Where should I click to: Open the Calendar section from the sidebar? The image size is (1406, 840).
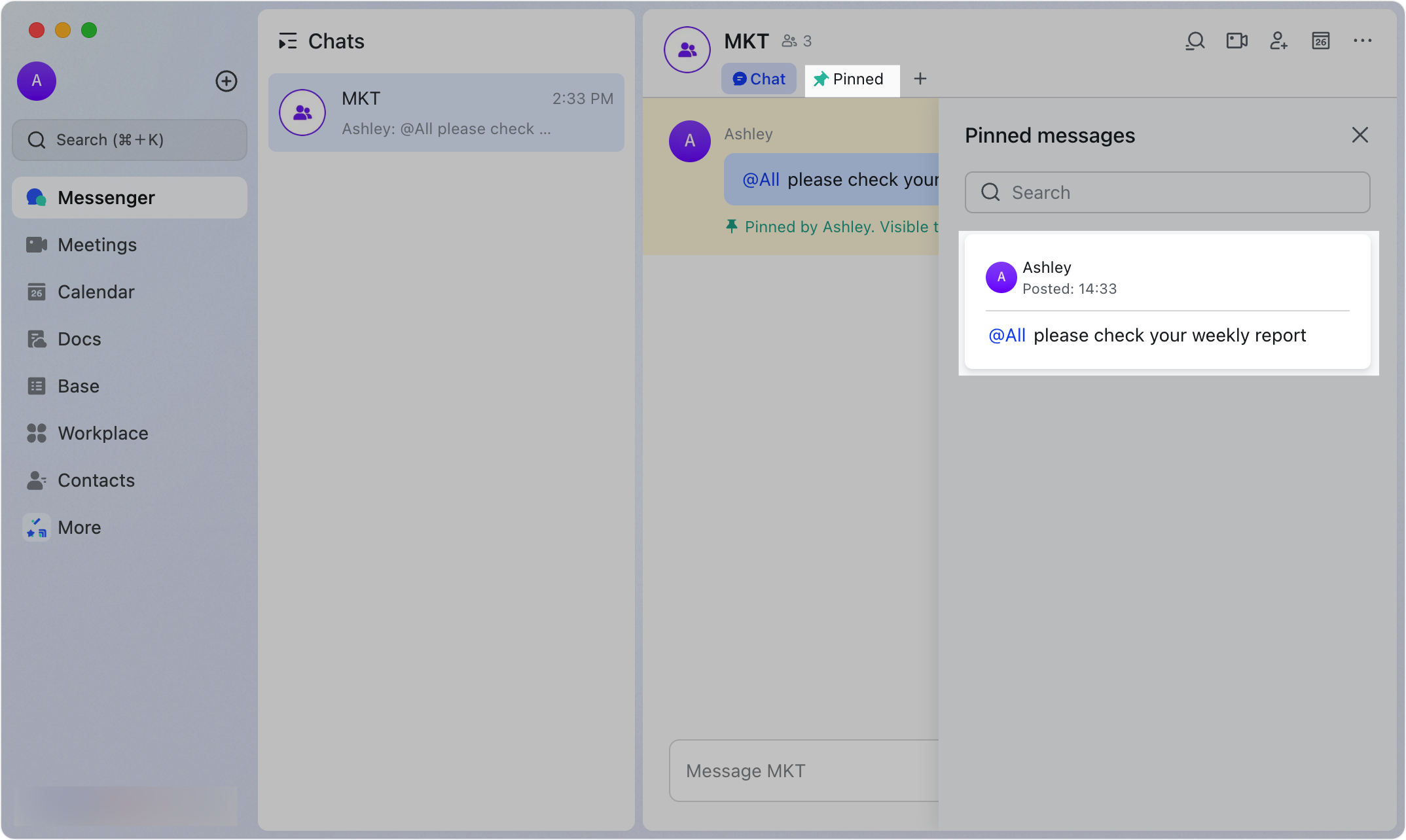[x=96, y=292]
